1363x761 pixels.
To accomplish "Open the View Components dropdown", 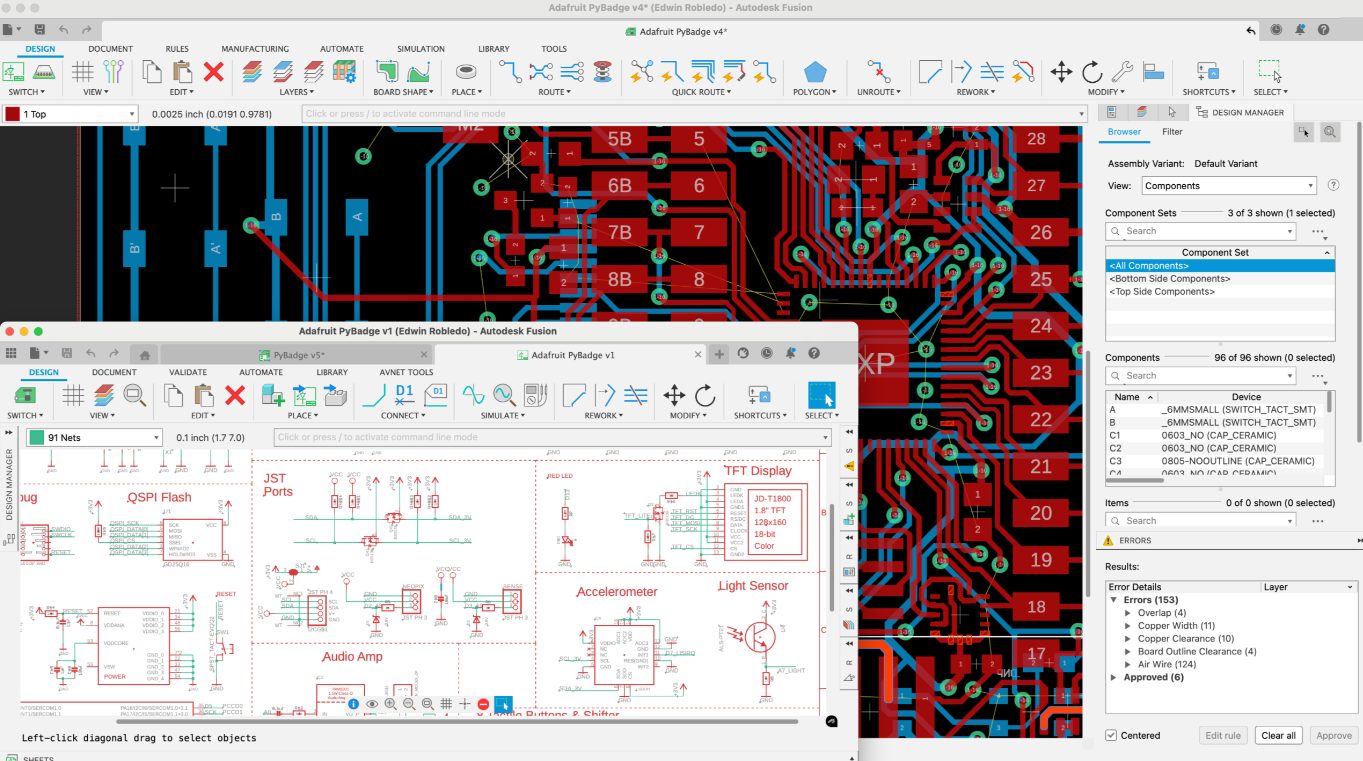I will pos(1228,184).
